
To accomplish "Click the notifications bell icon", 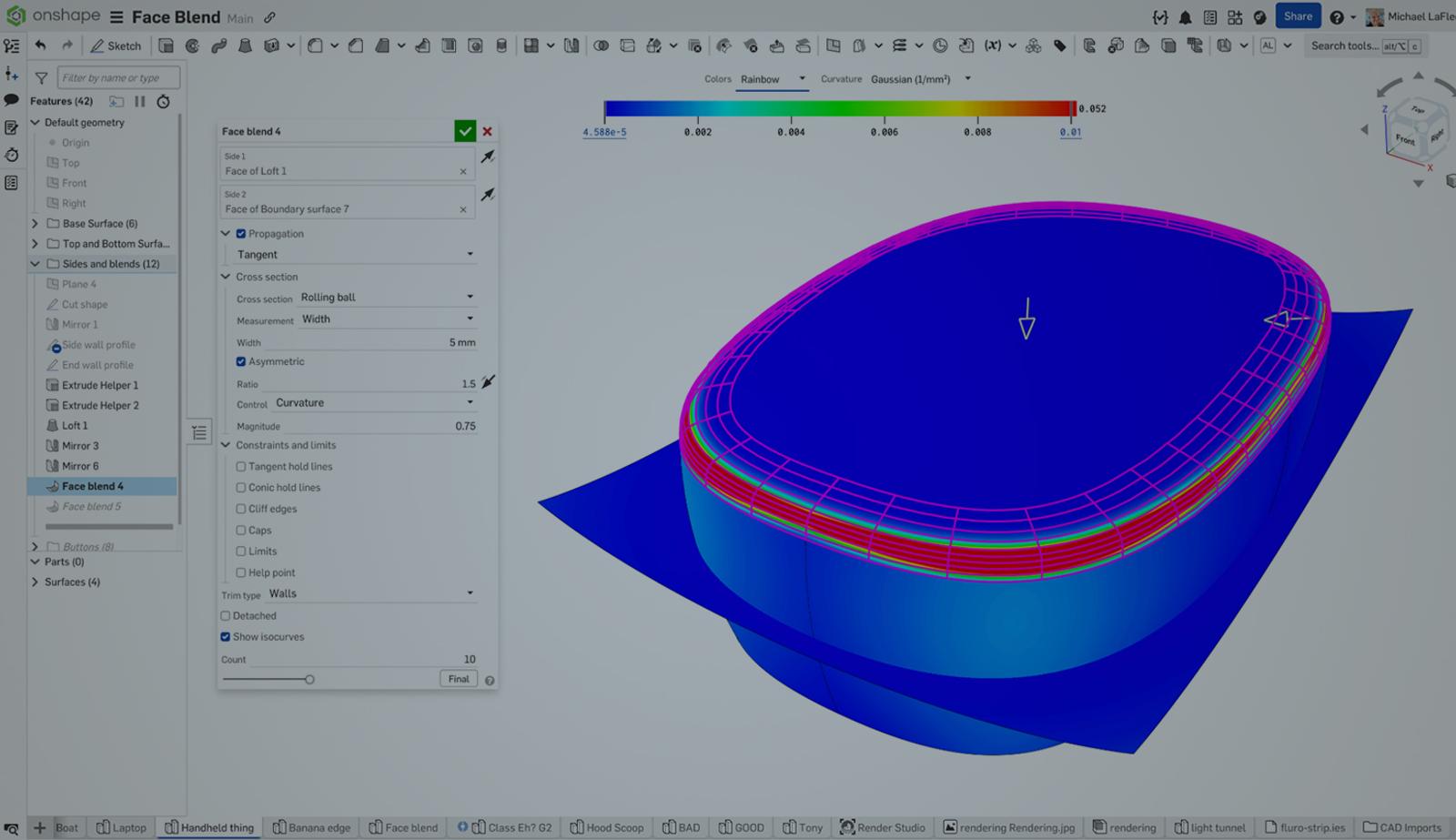I will tap(1184, 16).
